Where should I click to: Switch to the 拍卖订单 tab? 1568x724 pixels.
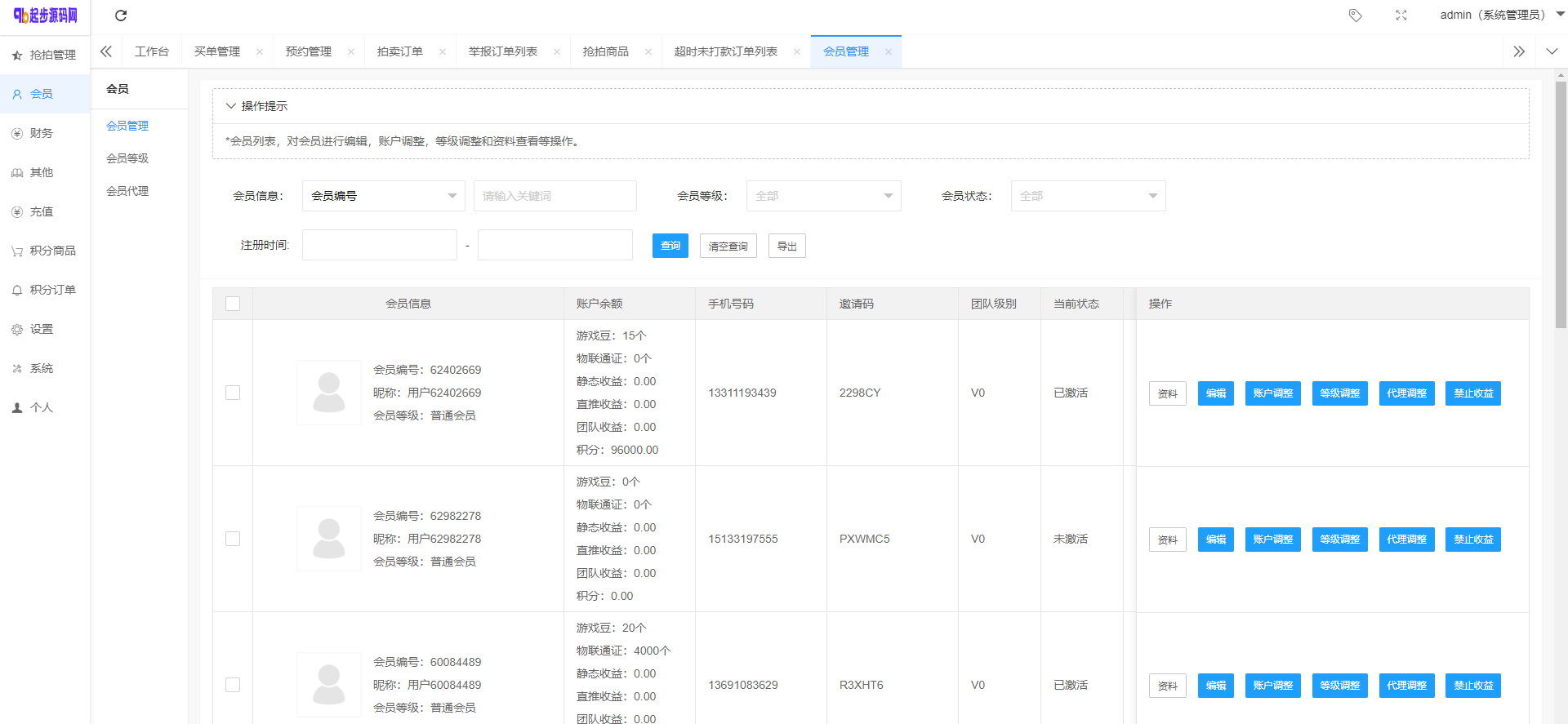click(x=399, y=52)
